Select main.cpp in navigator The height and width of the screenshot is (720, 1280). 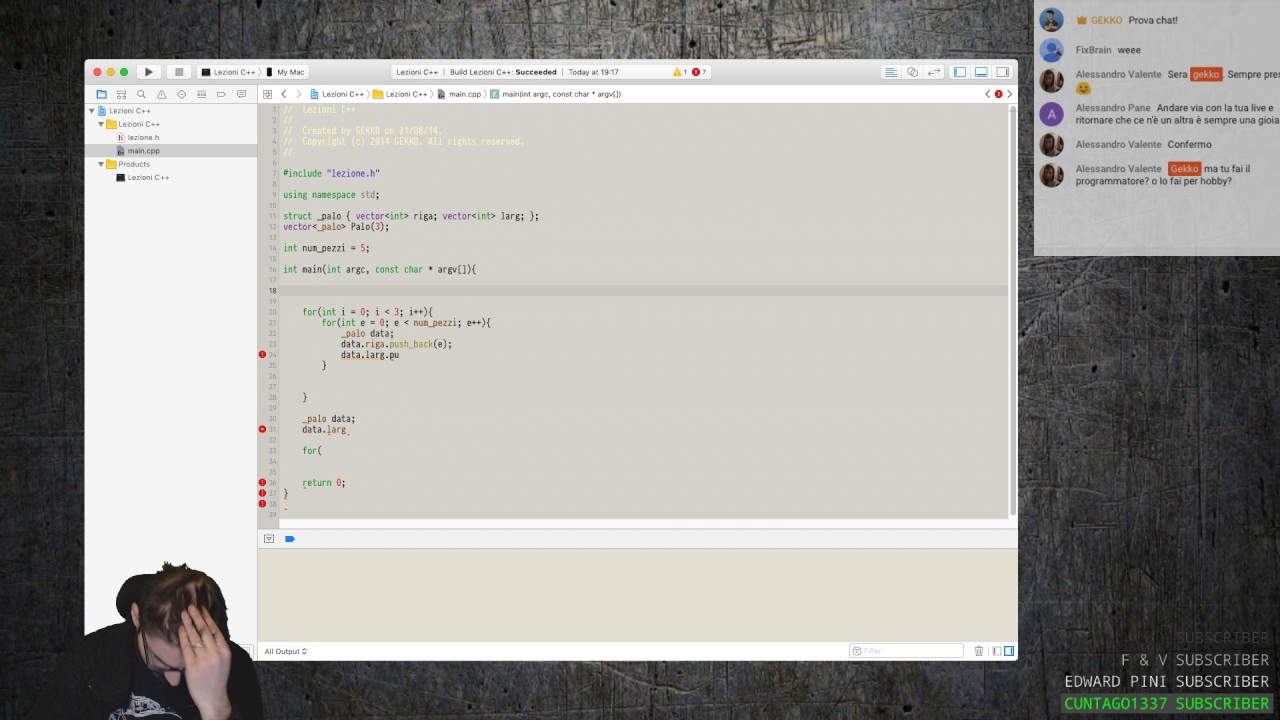tap(143, 151)
